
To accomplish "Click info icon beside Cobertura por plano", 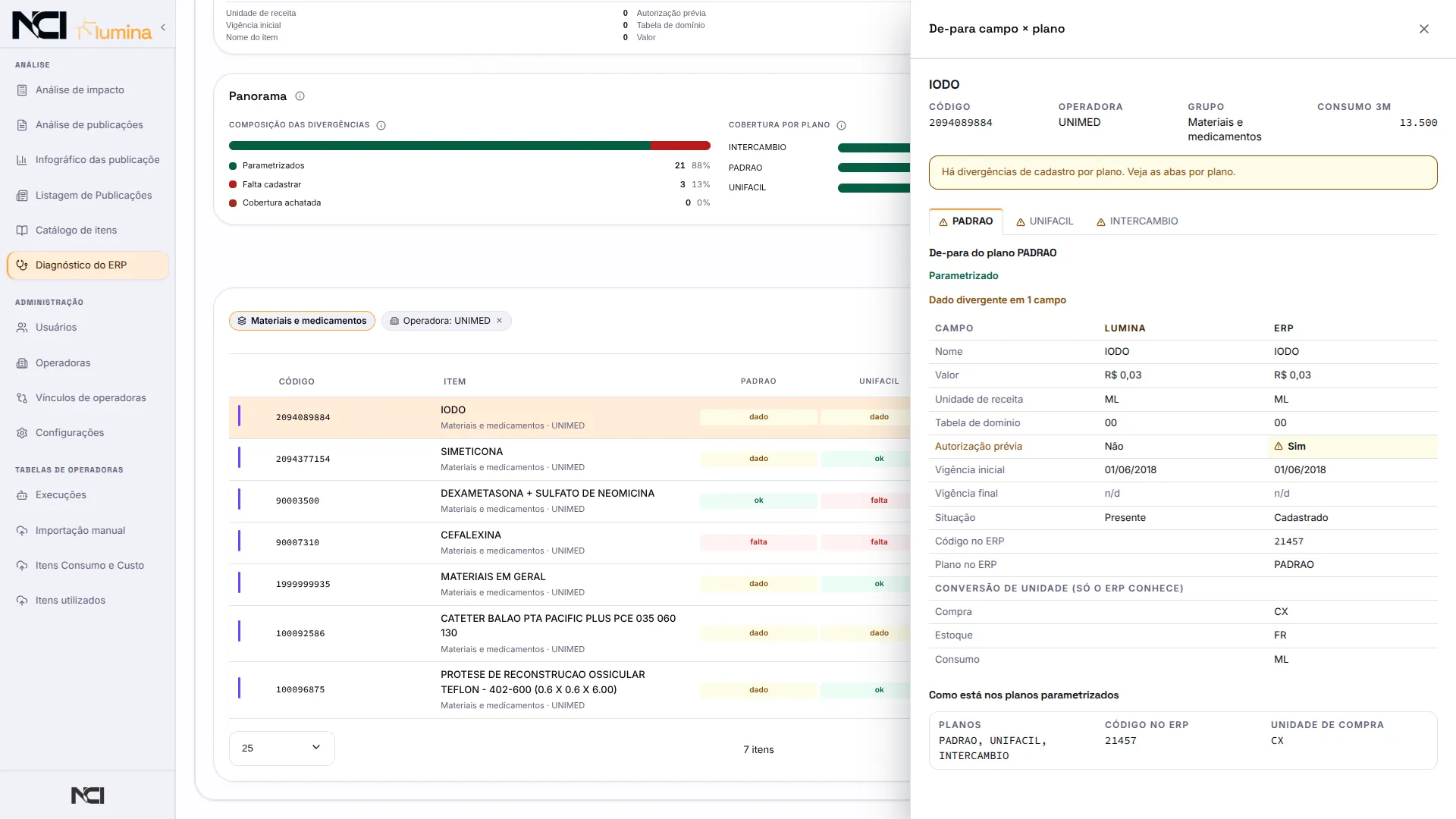I will pos(841,125).
